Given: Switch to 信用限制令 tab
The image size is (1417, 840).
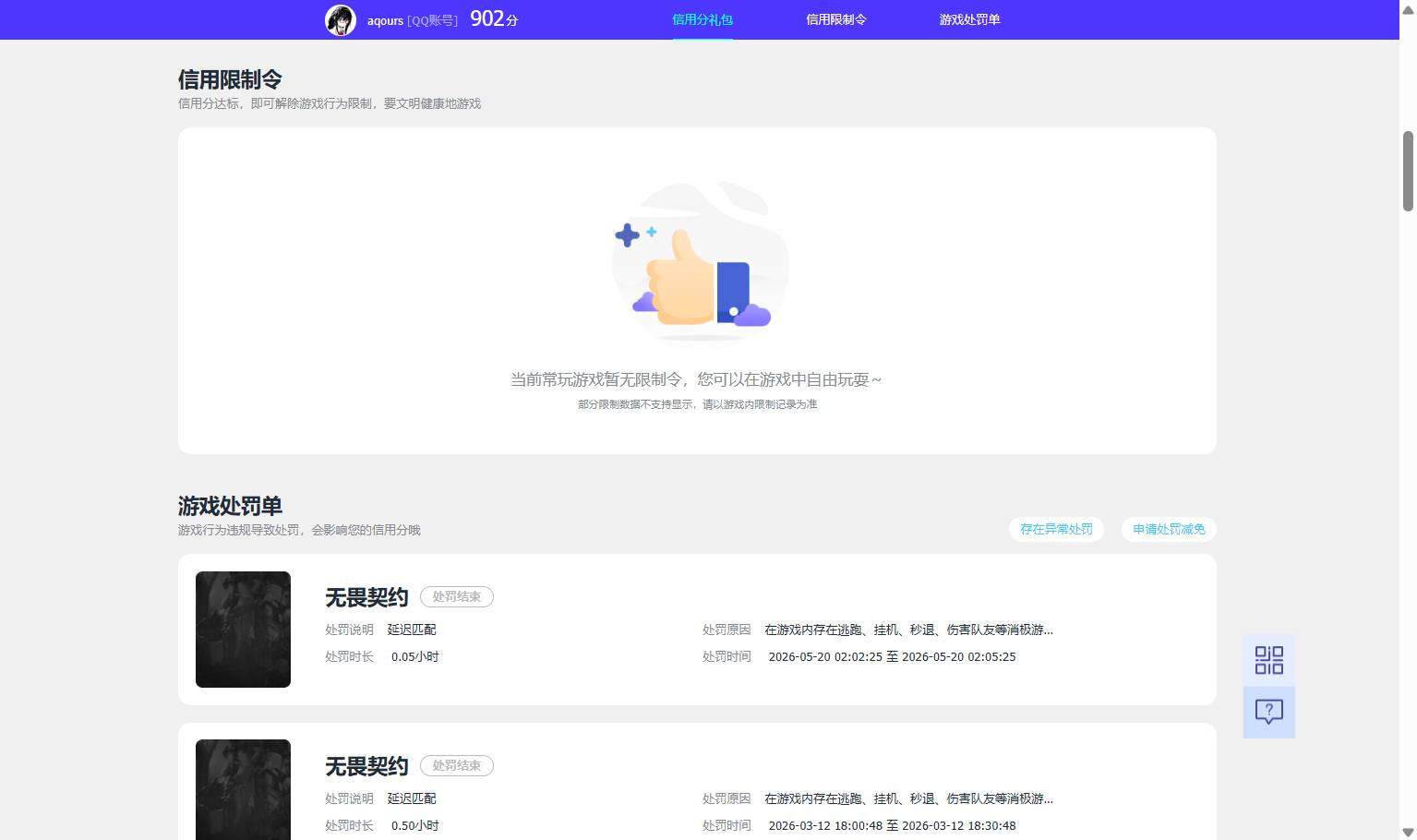Looking at the screenshot, I should 836,19.
